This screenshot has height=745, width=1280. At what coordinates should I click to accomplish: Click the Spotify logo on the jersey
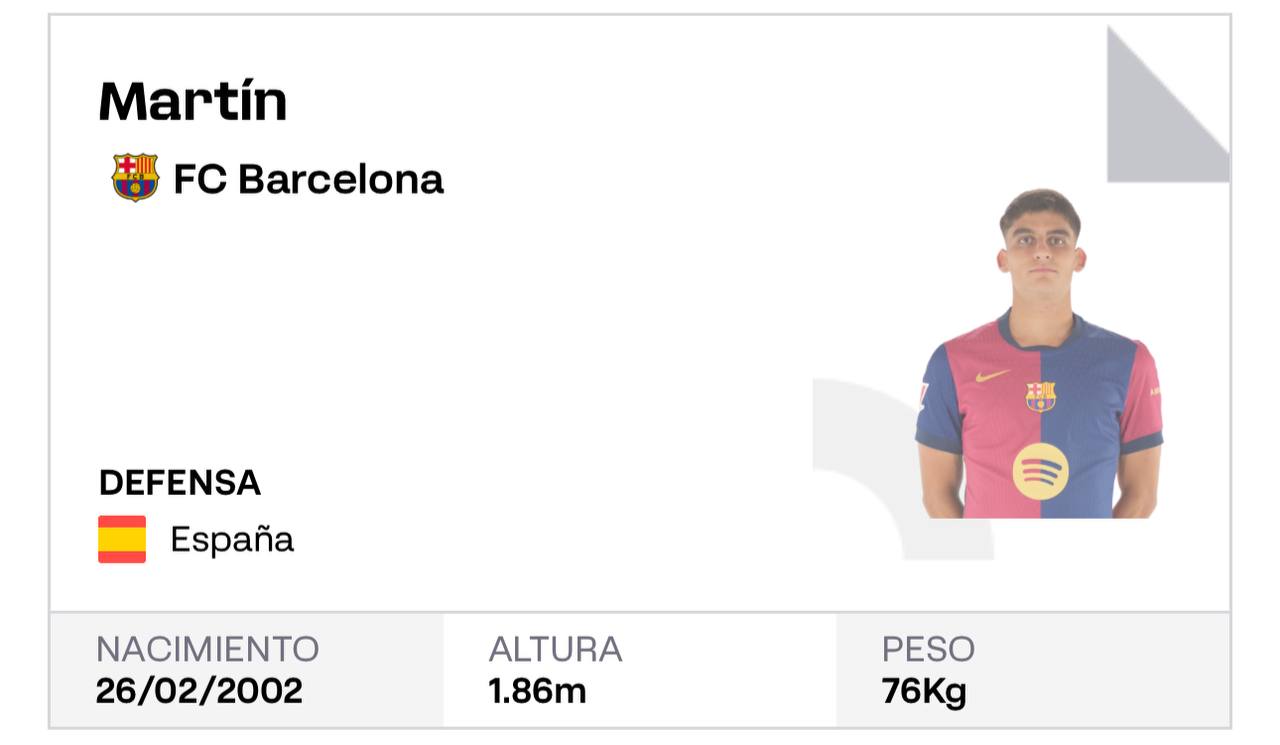point(1040,471)
